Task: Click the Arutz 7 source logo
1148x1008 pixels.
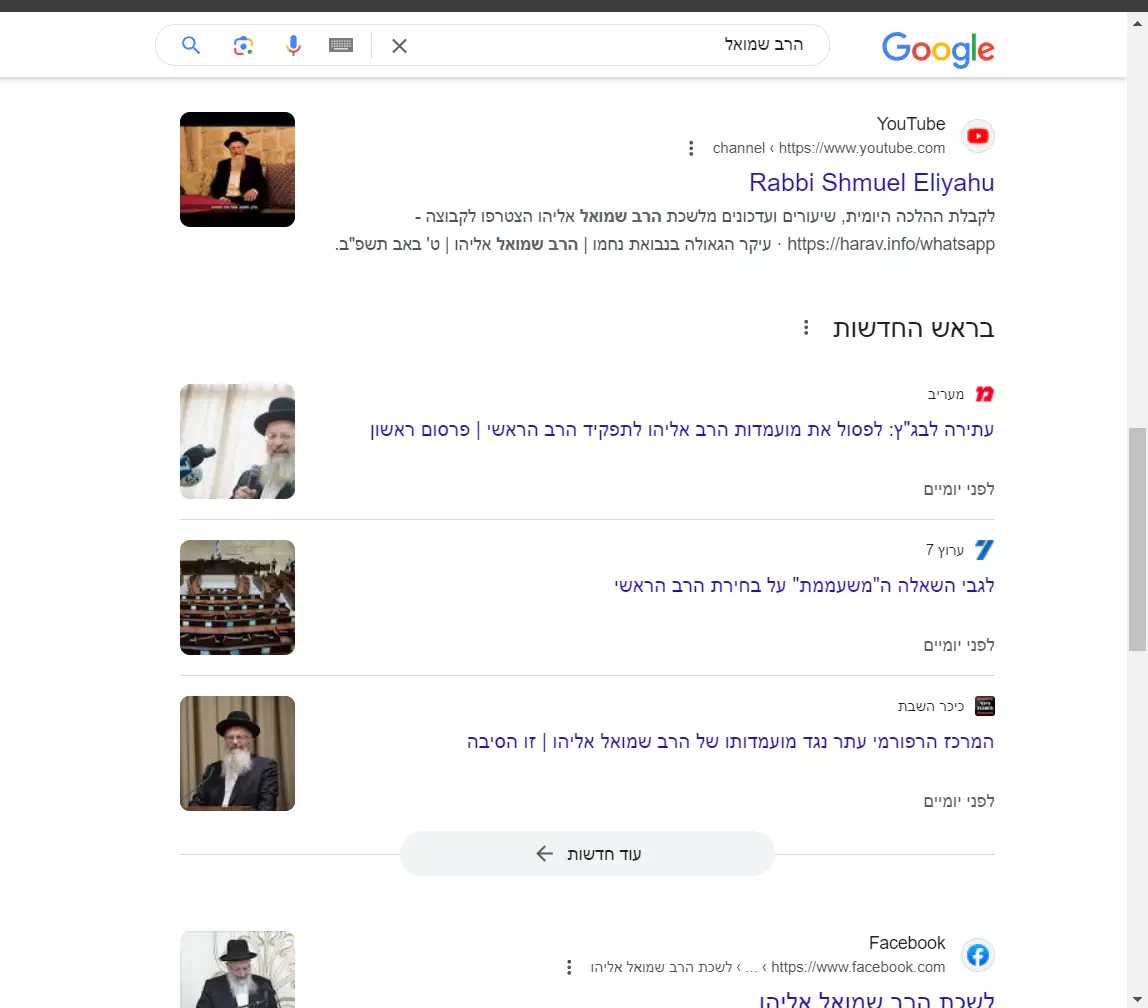Action: (984, 550)
